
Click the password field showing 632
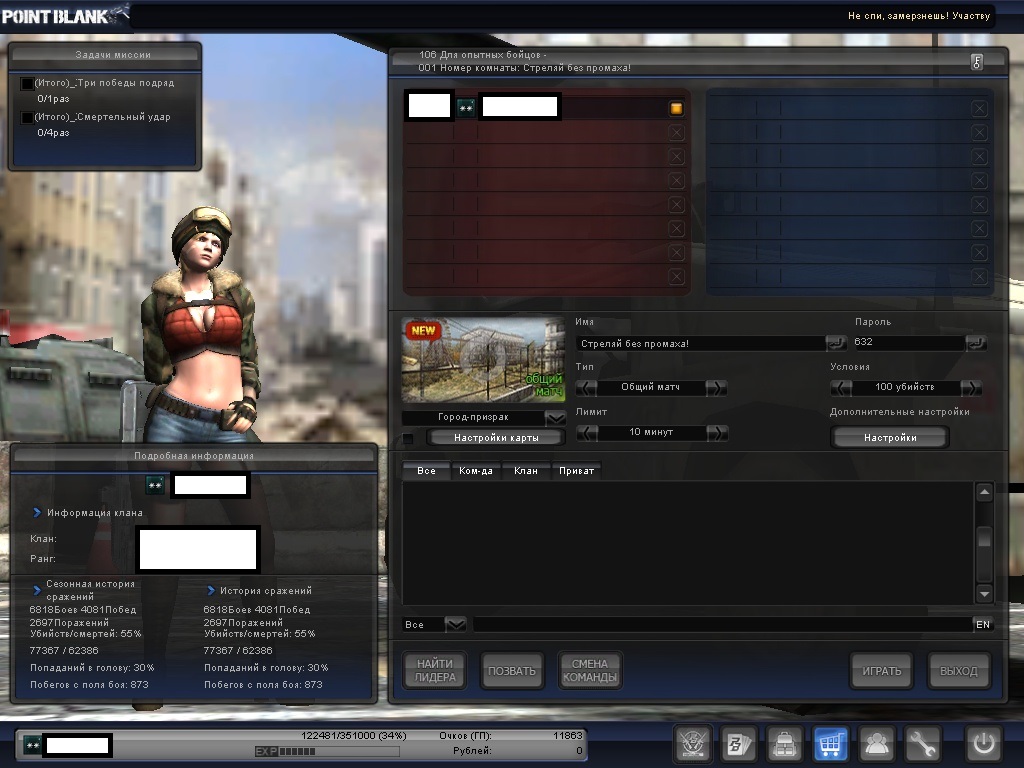(908, 342)
